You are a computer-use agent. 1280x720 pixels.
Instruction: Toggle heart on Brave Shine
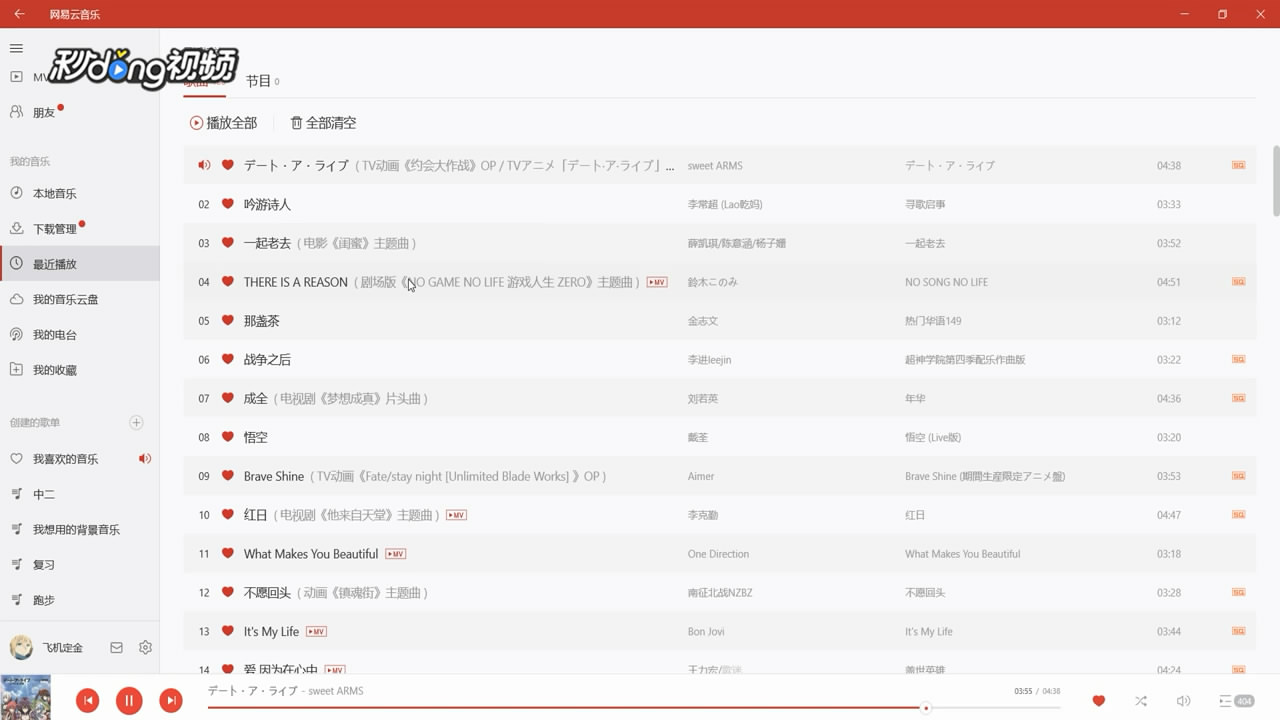(x=228, y=476)
